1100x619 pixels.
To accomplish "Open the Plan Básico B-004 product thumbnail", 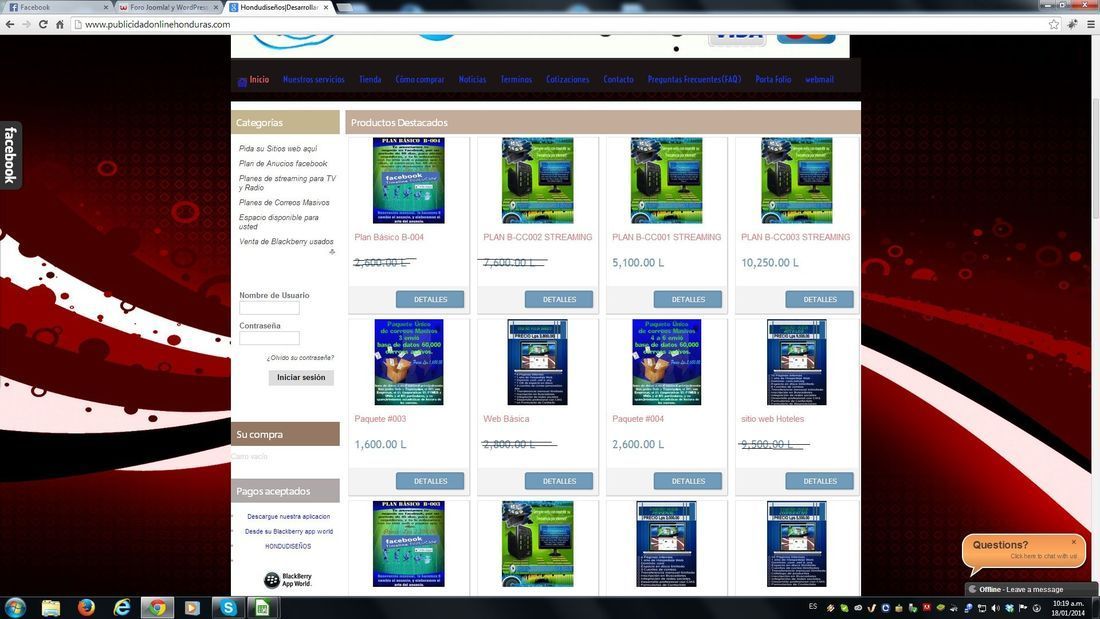I will [408, 180].
